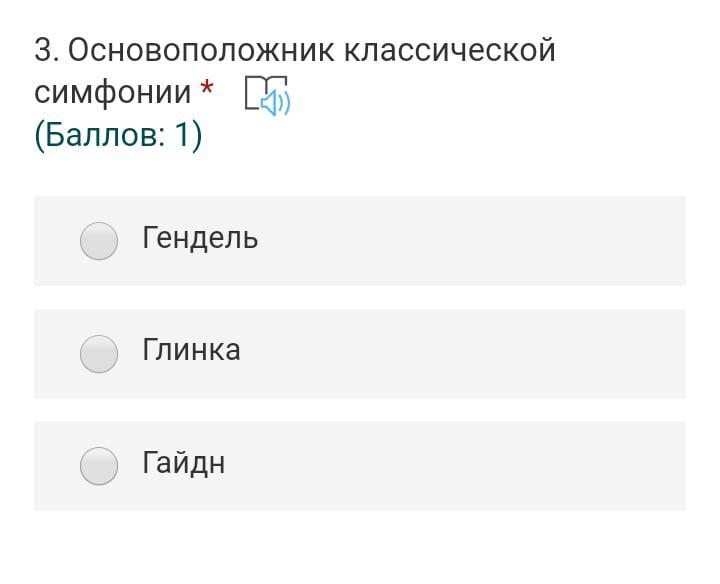This screenshot has width=720, height=584.
Task: Click the question number '3.'
Action: (46, 50)
